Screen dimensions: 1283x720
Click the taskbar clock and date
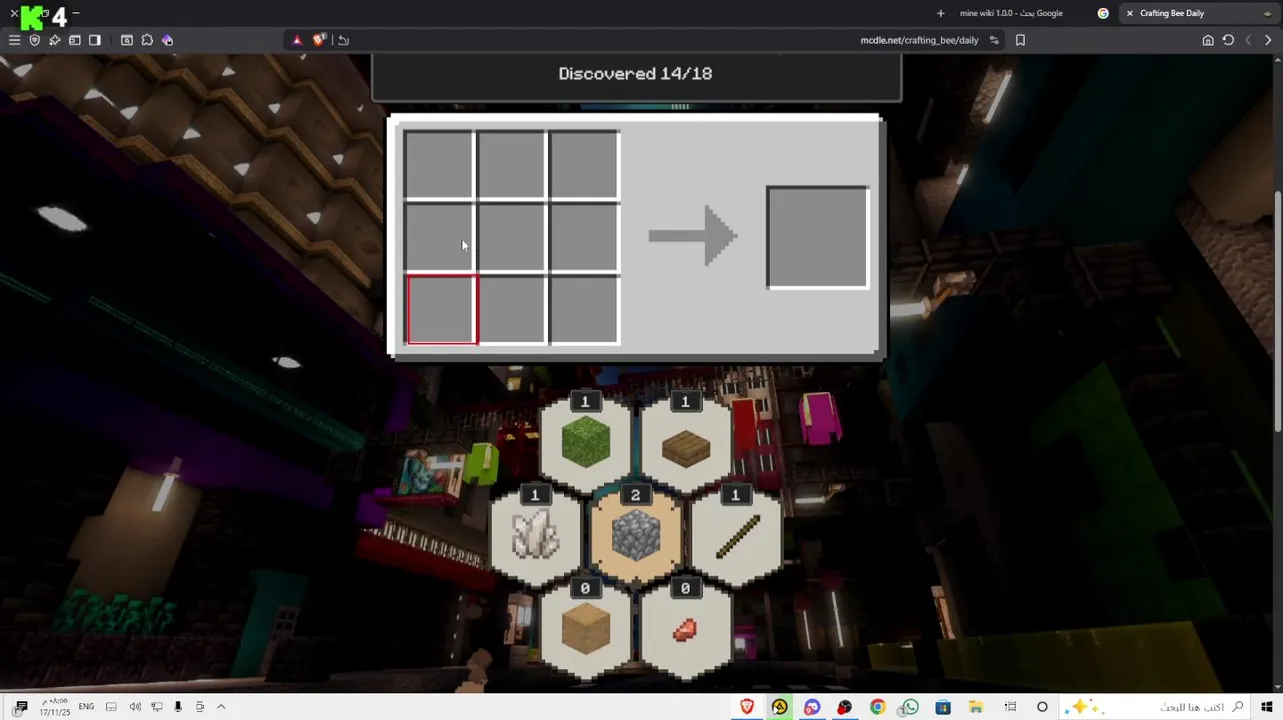coord(55,707)
